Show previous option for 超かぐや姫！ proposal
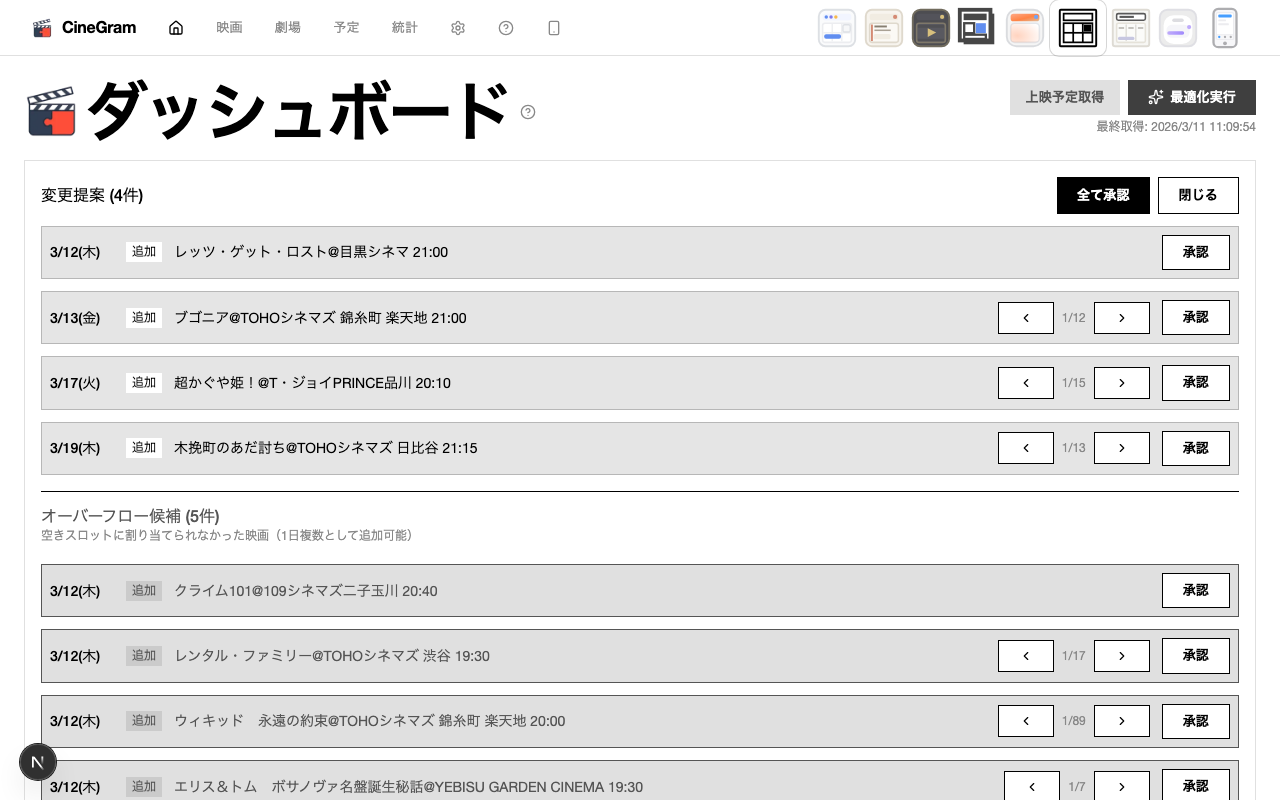This screenshot has width=1280, height=800. (x=1025, y=383)
